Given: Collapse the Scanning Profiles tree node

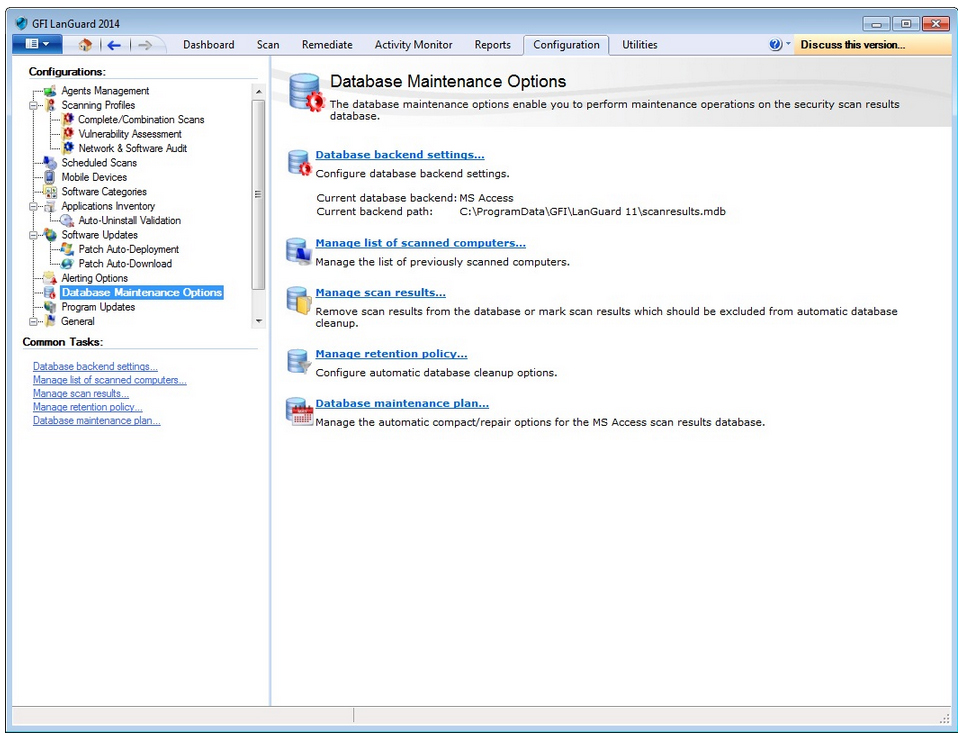Looking at the screenshot, I should (34, 105).
